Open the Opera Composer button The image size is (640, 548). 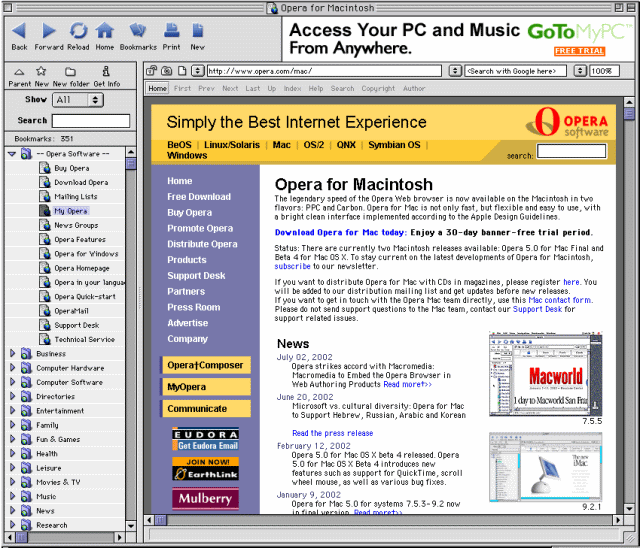[x=206, y=365]
